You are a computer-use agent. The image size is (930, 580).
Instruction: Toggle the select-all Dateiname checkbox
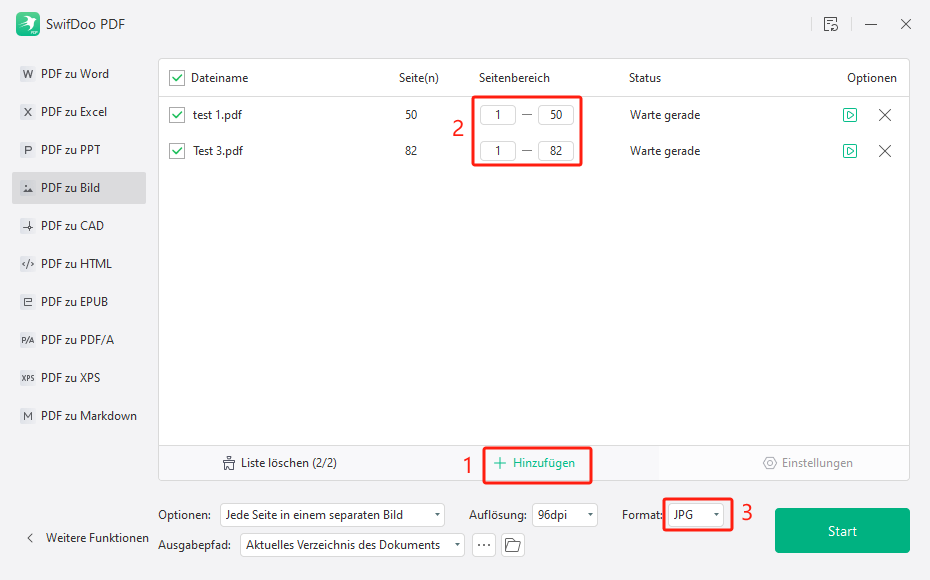coord(177,78)
